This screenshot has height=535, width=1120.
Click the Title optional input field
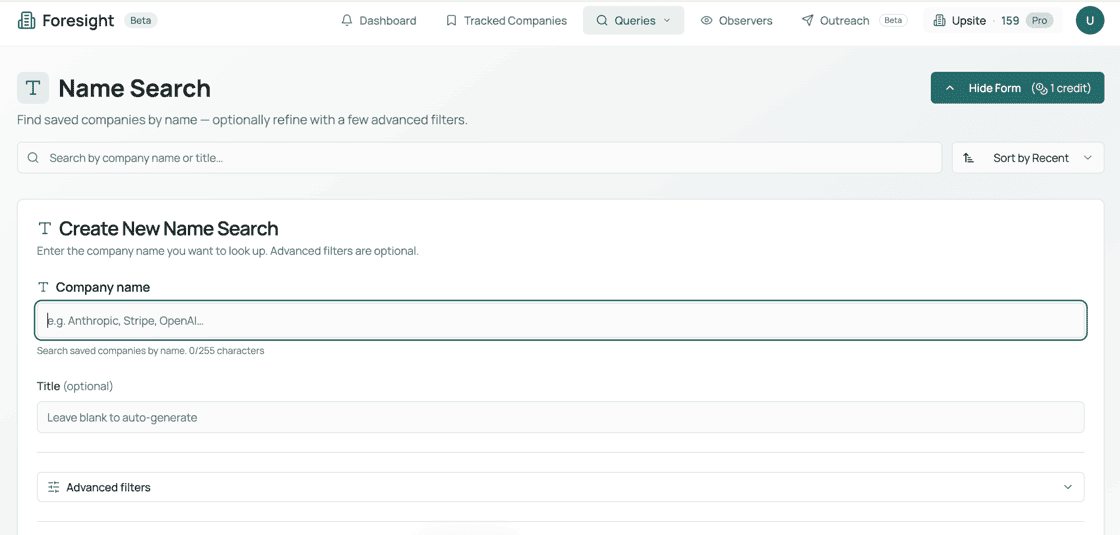[x=561, y=417]
